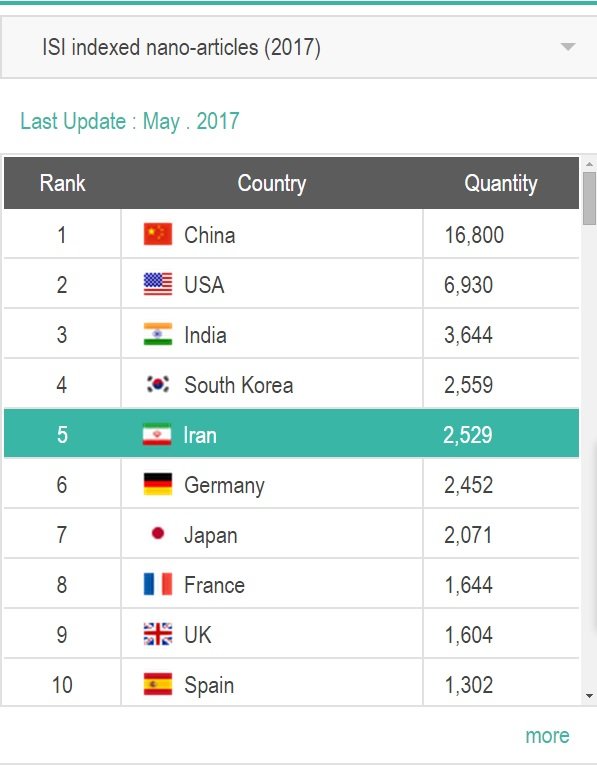Click the Germany flag icon
The height and width of the screenshot is (765, 597).
(158, 484)
